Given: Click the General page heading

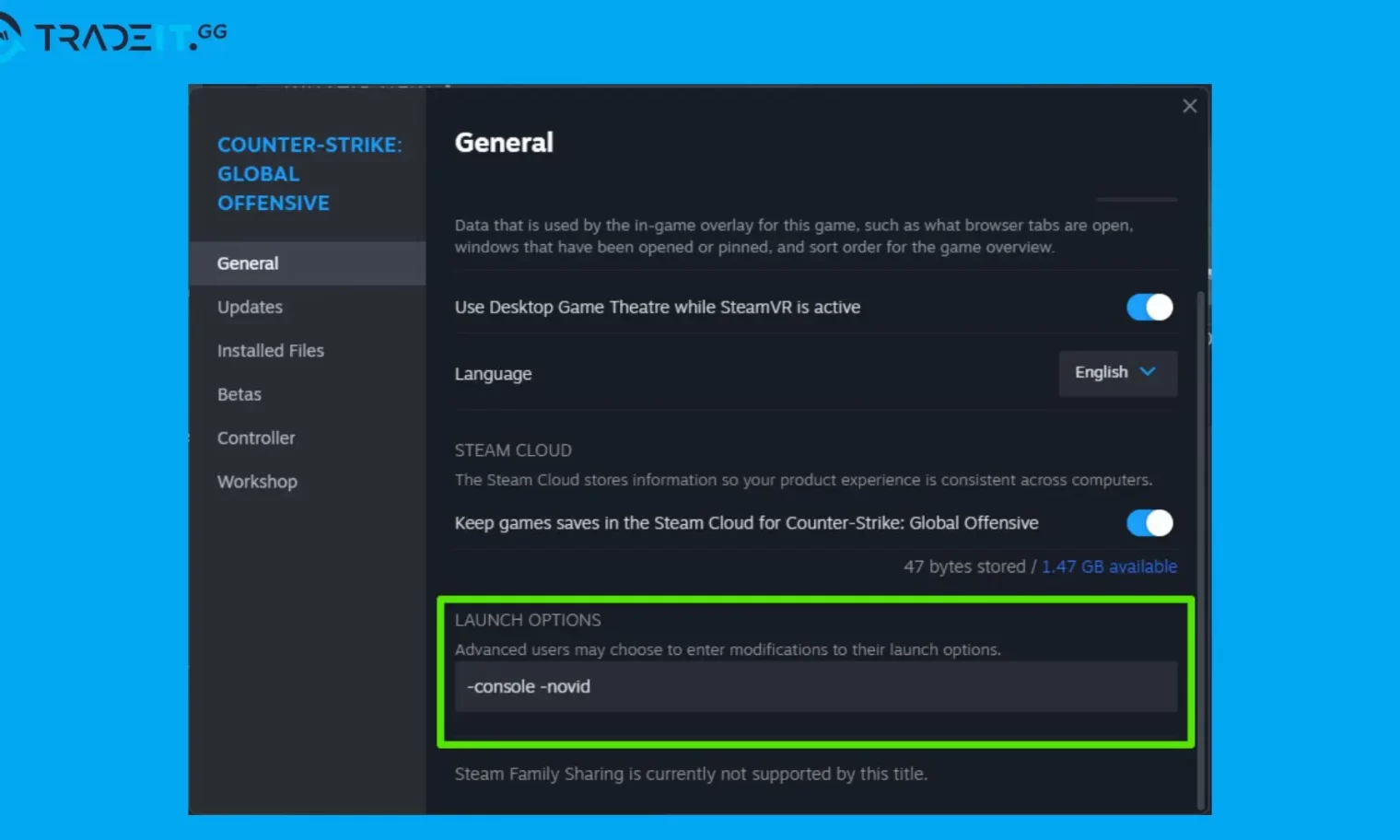Looking at the screenshot, I should pyautogui.click(x=504, y=143).
